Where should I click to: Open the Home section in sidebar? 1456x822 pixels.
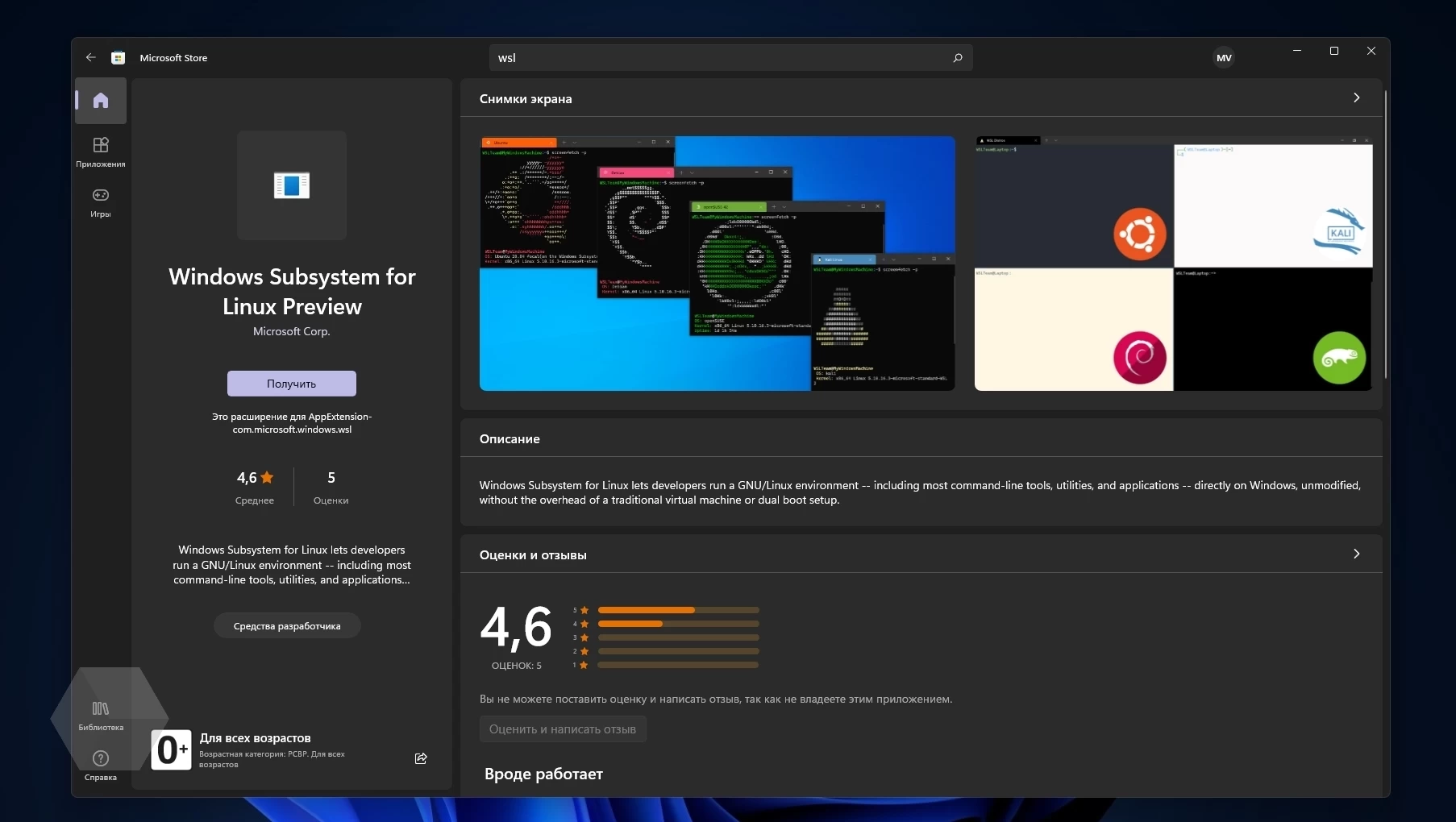[x=101, y=101]
